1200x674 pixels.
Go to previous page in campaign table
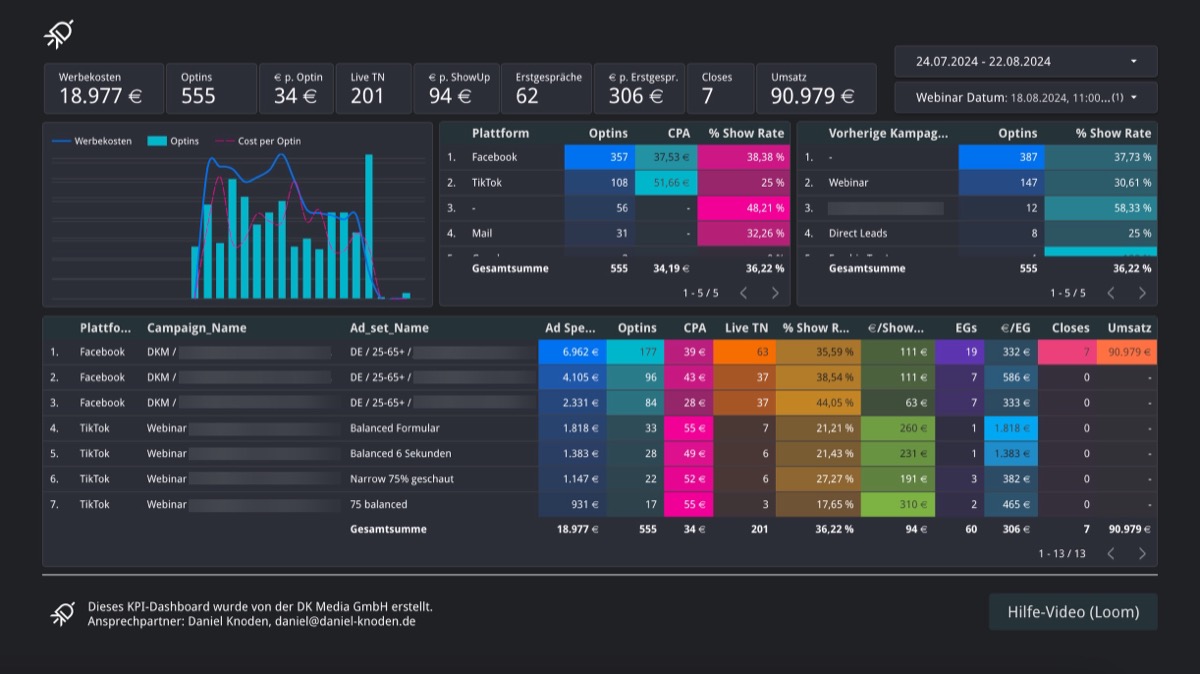(x=1110, y=553)
